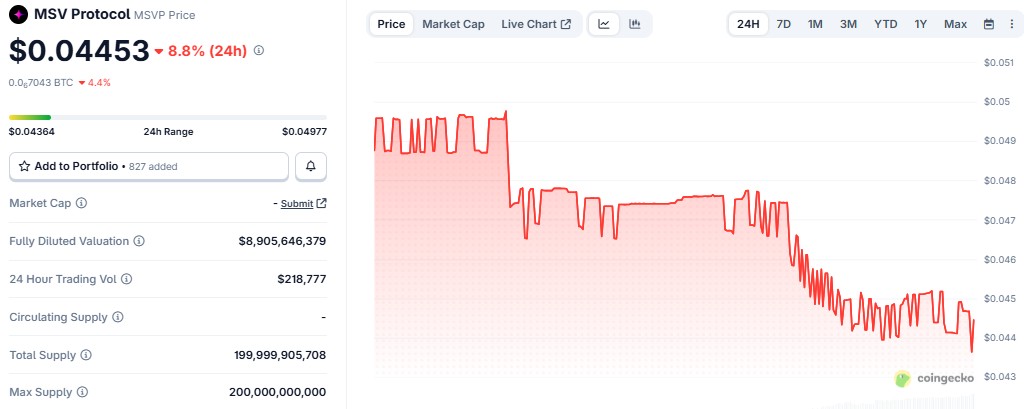Click the price alert bell icon

click(x=311, y=167)
